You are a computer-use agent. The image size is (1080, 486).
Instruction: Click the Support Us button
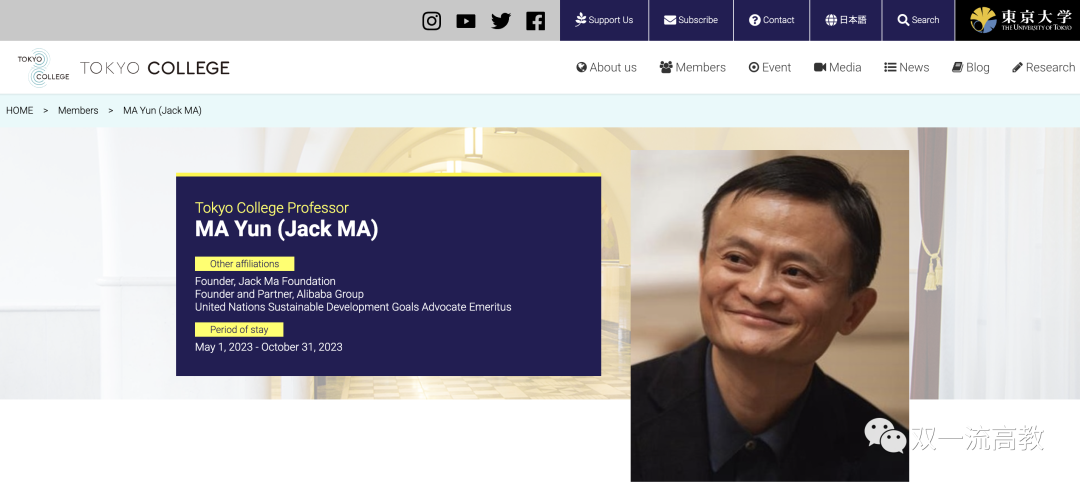pyautogui.click(x=603, y=20)
